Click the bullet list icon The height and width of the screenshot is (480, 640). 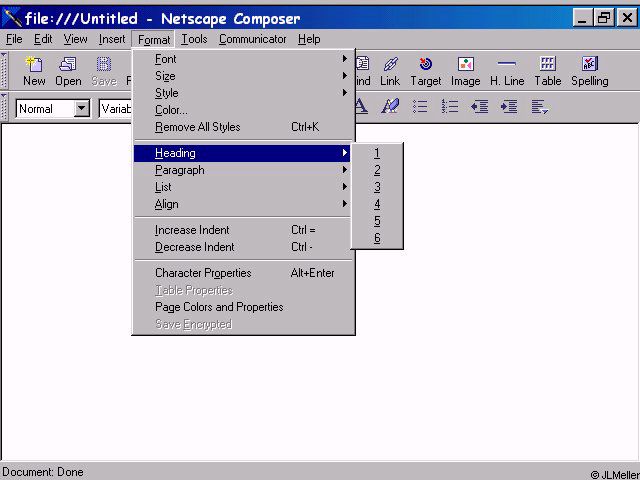click(420, 107)
